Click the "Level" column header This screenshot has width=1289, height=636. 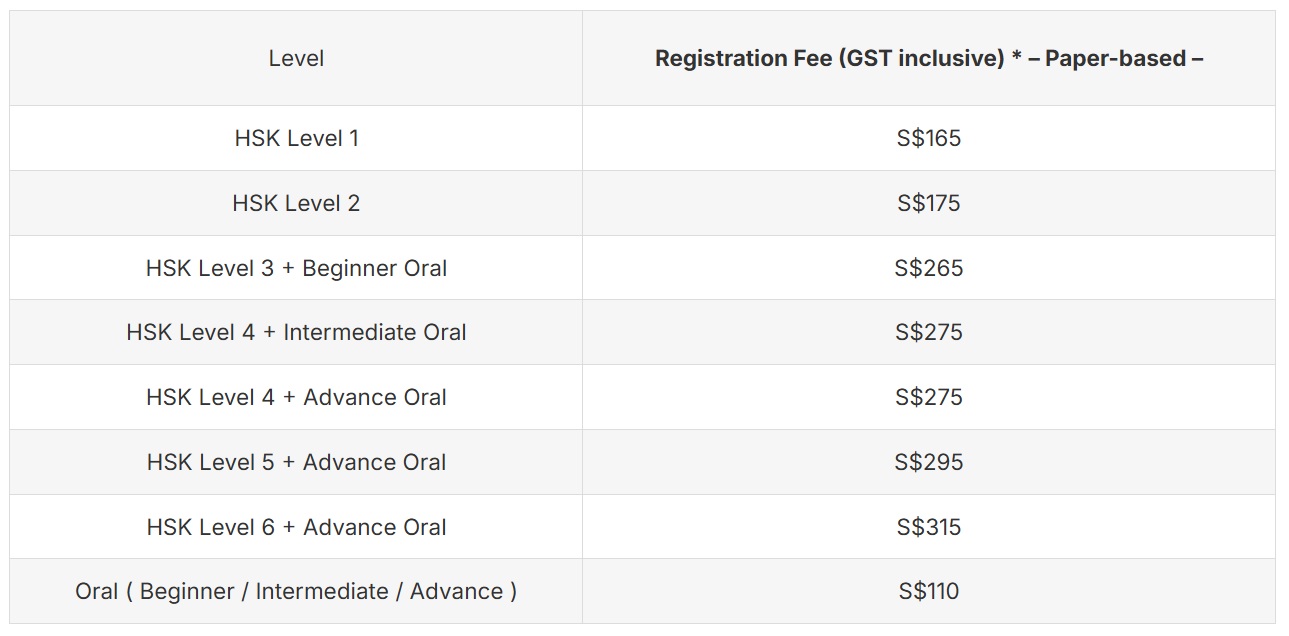(296, 59)
